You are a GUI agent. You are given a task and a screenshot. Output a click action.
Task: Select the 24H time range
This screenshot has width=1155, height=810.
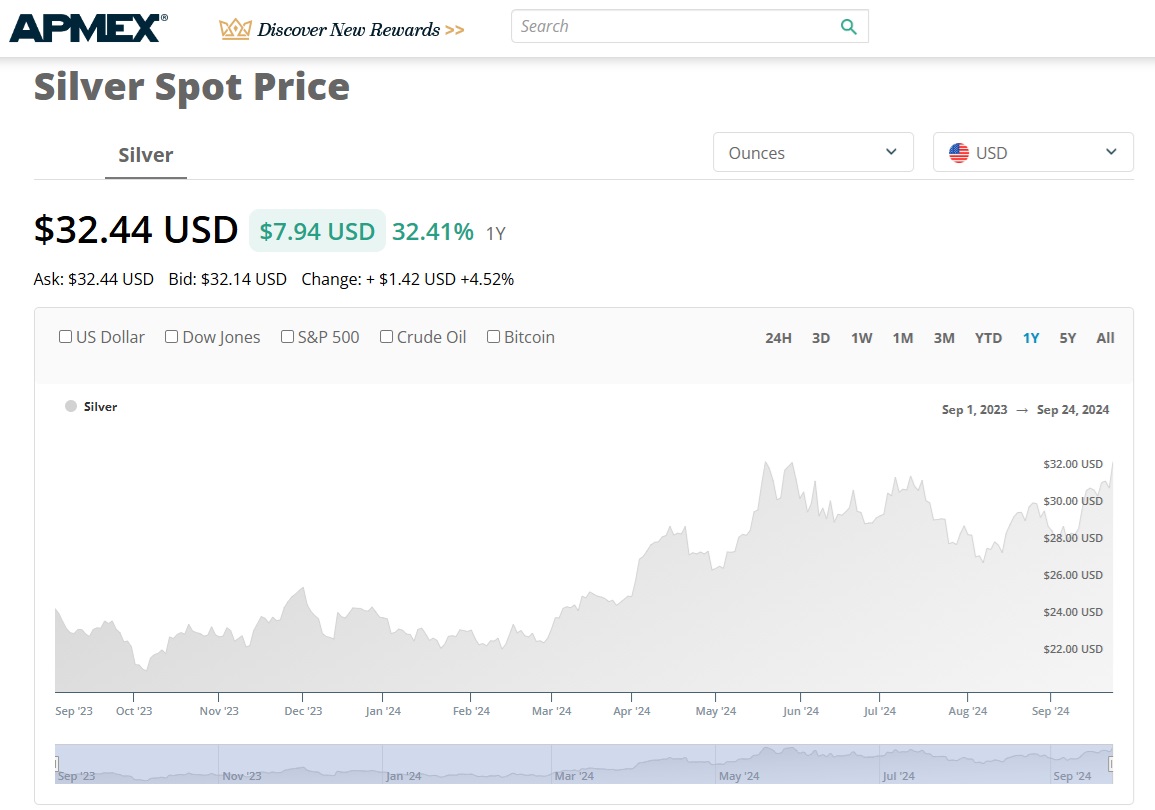coord(778,338)
